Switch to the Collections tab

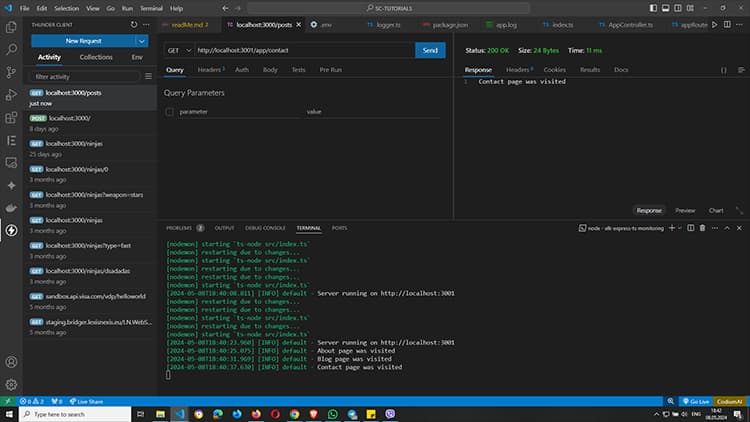pyautogui.click(x=96, y=58)
